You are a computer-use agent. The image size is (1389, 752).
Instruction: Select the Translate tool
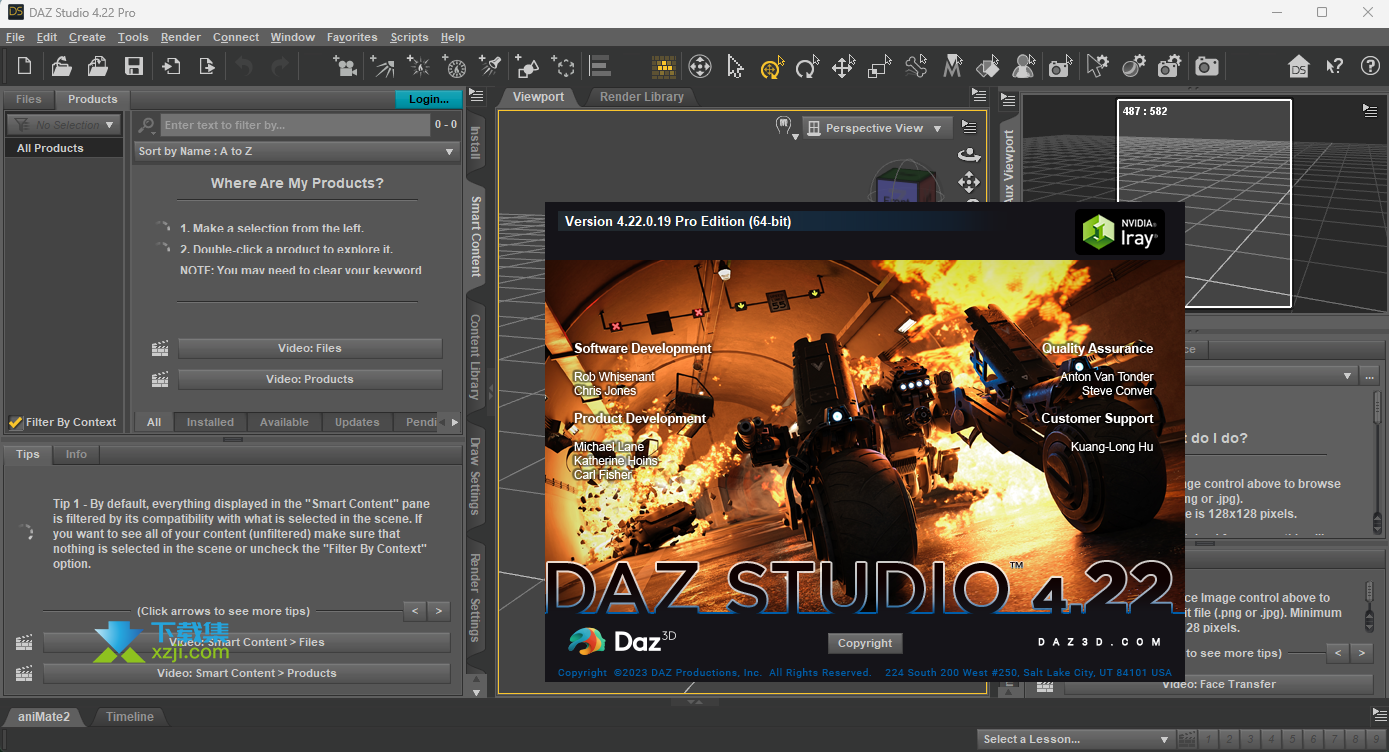tap(843, 67)
